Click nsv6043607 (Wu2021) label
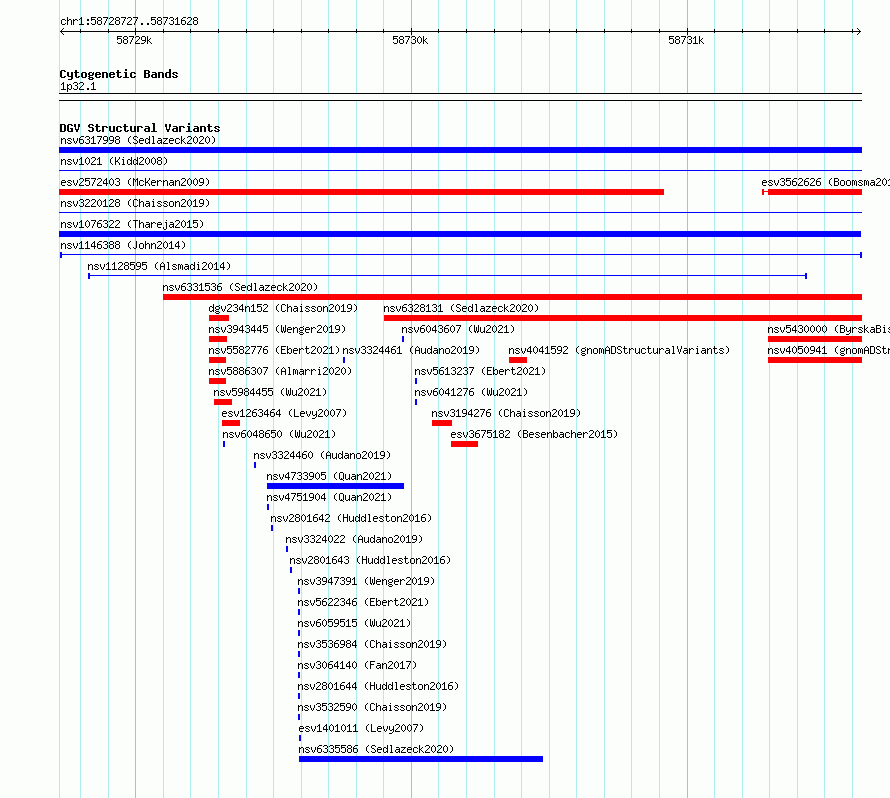This screenshot has width=890, height=798. pos(458,329)
